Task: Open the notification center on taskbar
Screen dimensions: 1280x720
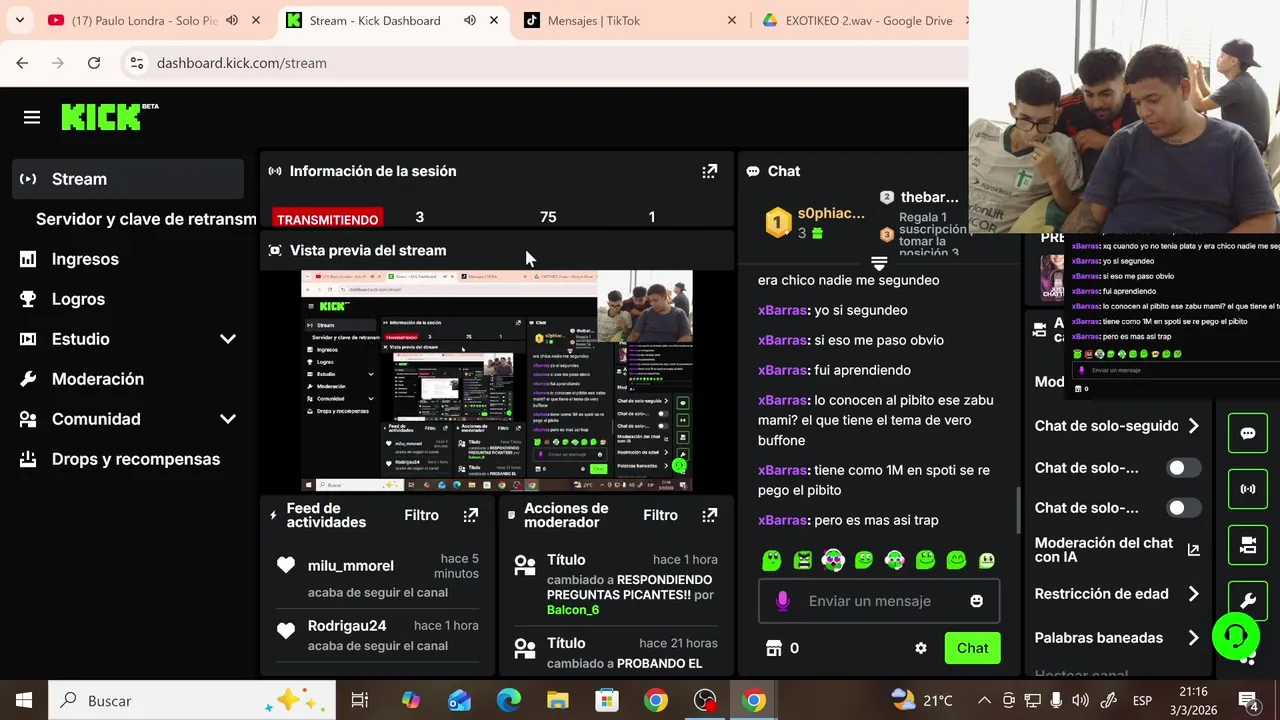Action: coord(1248,701)
